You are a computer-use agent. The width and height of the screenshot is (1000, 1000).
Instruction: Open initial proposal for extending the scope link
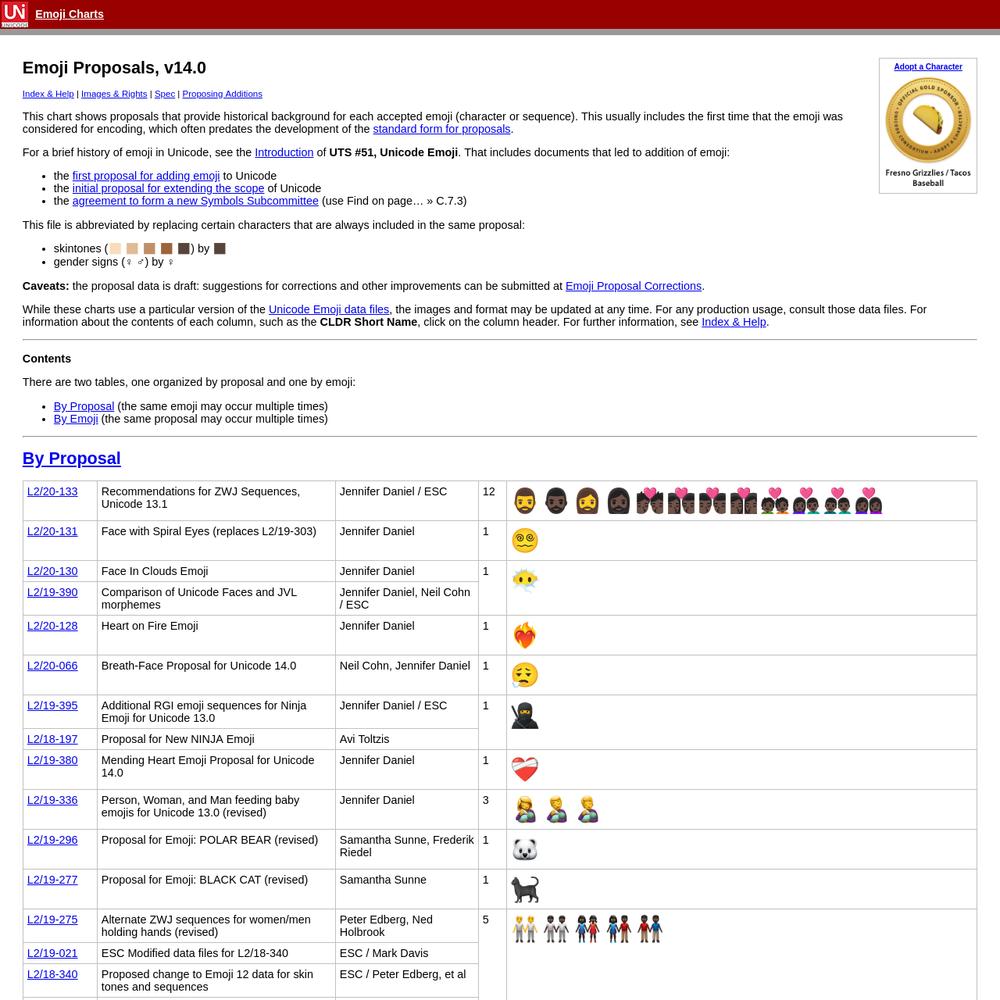pos(168,188)
